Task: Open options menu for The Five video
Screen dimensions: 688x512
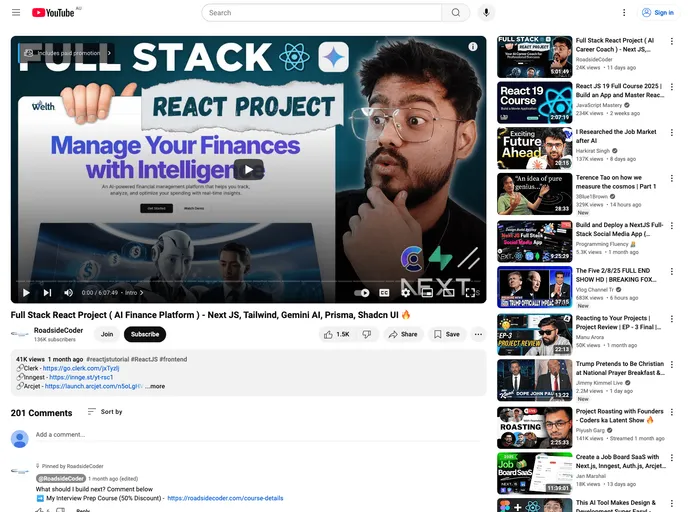Action: [671, 272]
